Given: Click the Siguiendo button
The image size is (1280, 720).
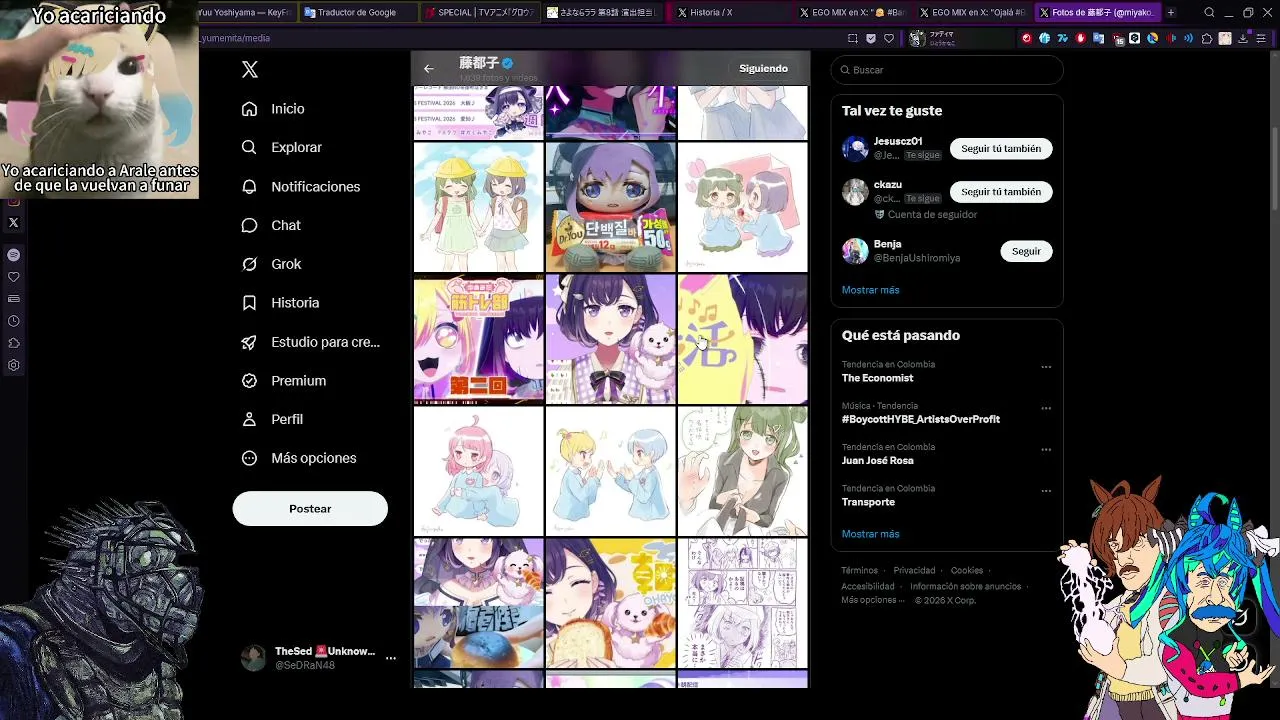Looking at the screenshot, I should pos(764,69).
